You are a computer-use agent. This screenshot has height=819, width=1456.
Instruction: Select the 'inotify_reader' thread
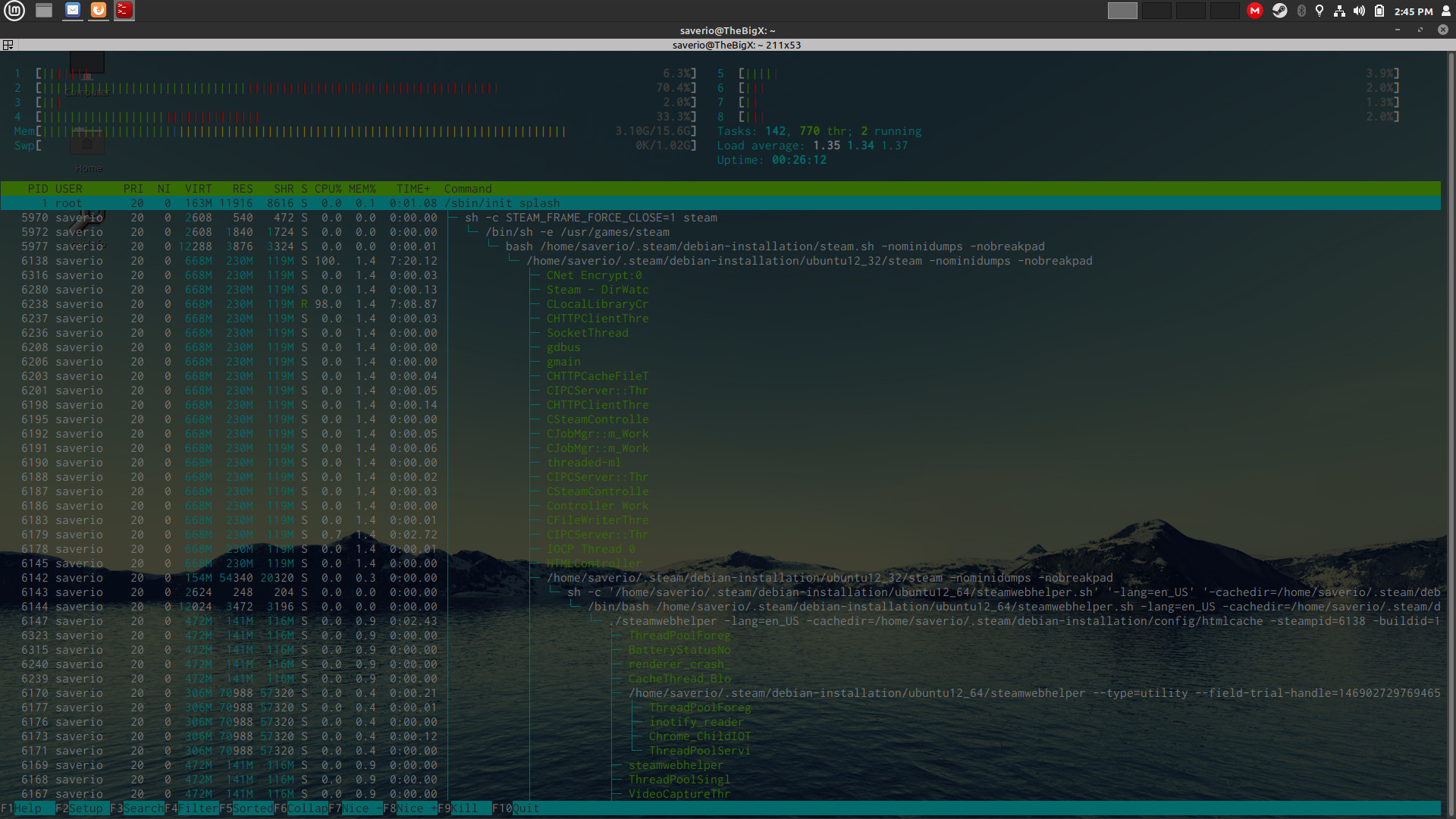pyautogui.click(x=696, y=722)
